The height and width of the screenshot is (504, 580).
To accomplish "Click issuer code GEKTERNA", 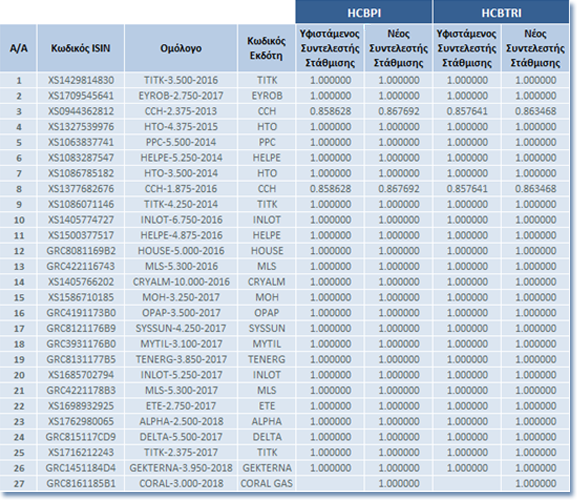I will 266,469.
